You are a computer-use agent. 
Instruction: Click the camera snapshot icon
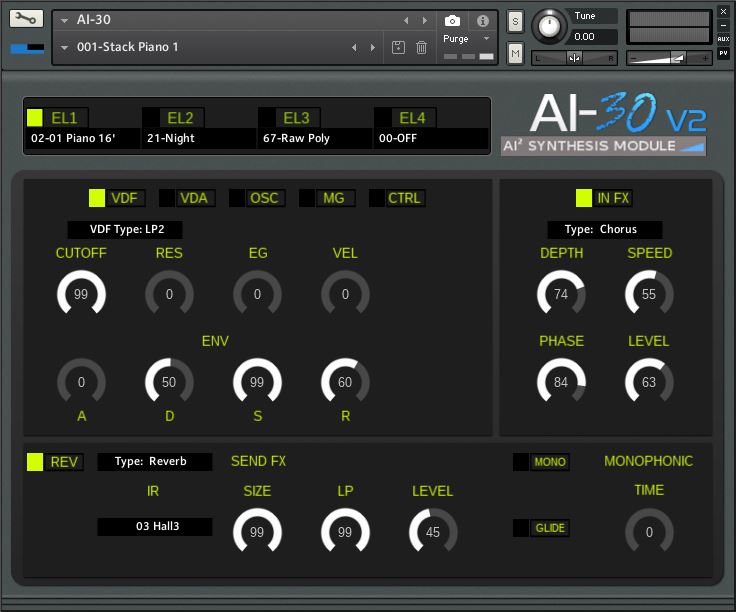pos(452,21)
